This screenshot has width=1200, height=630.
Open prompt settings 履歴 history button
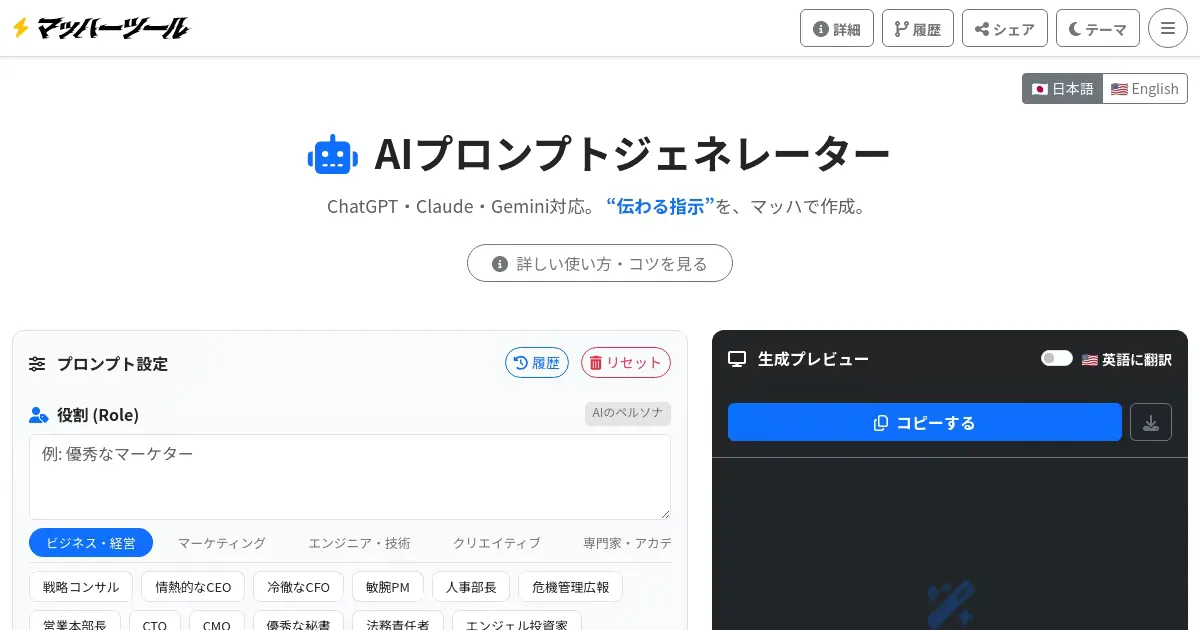[x=536, y=363]
